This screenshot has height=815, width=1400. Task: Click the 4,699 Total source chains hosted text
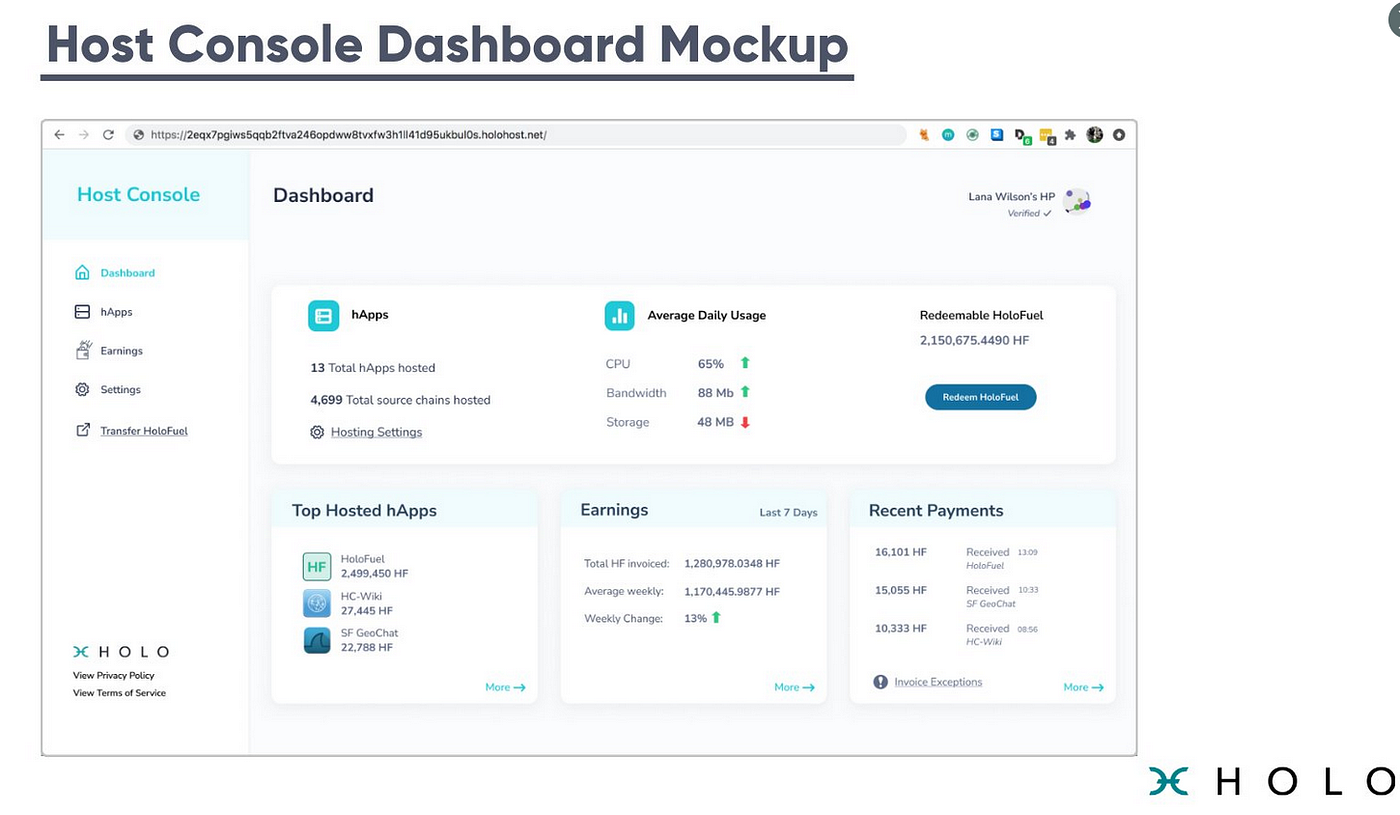(400, 400)
